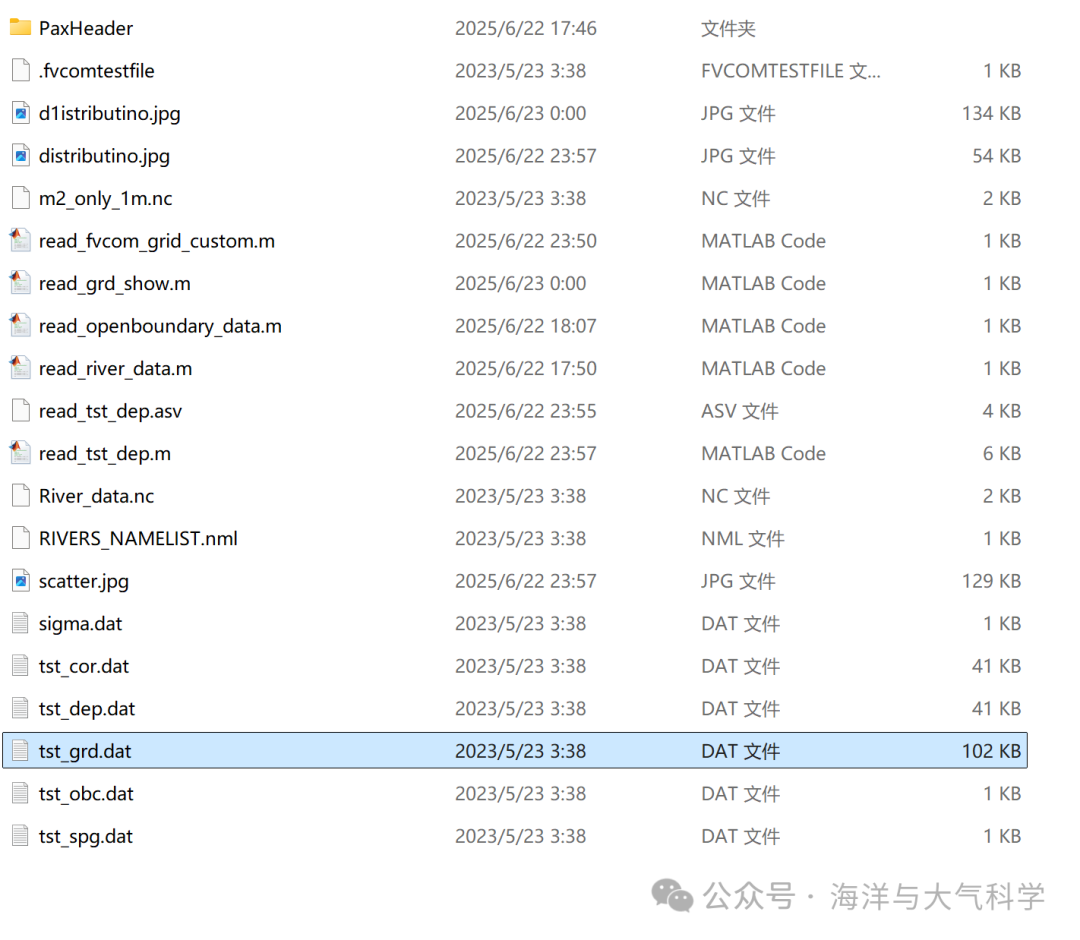Select the .fvcomtestfile file name
Screen dimensions: 1080x940
coord(96,71)
